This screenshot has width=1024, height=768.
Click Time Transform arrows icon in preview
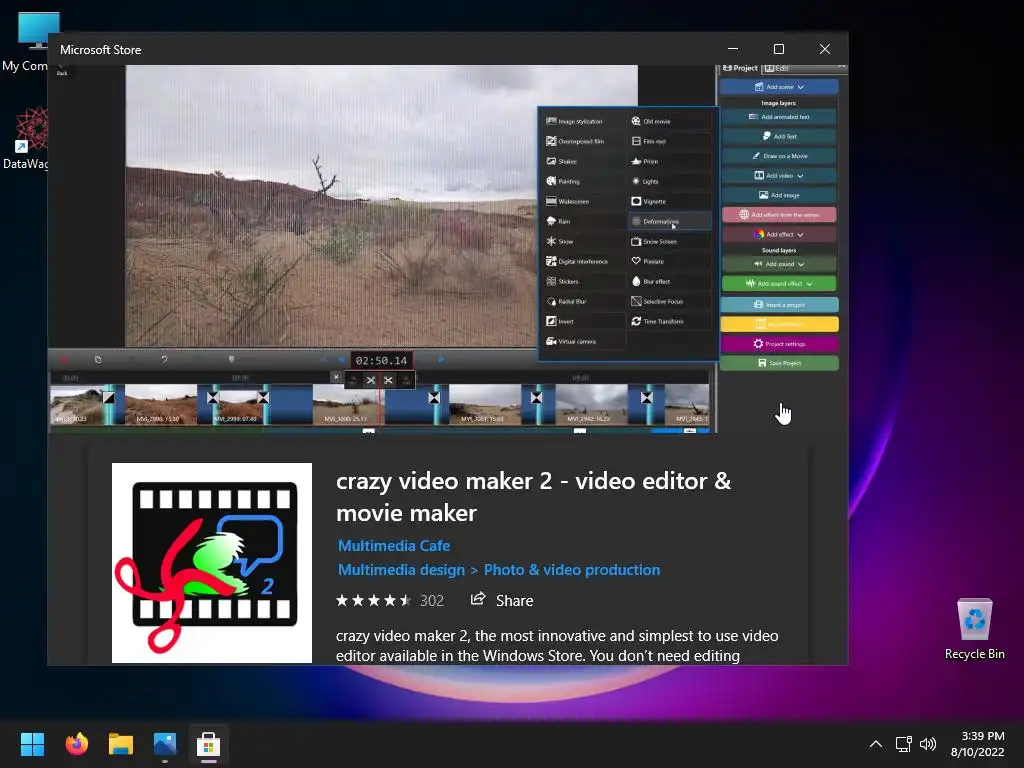click(636, 321)
